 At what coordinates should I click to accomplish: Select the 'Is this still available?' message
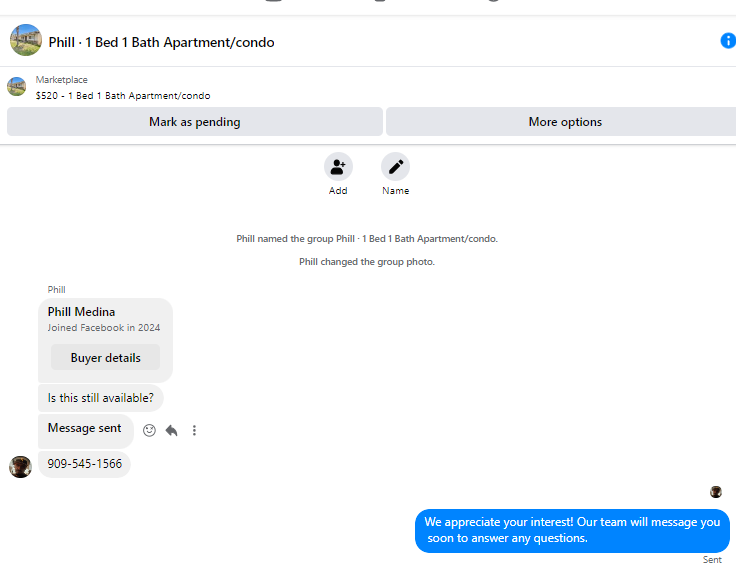pos(100,398)
